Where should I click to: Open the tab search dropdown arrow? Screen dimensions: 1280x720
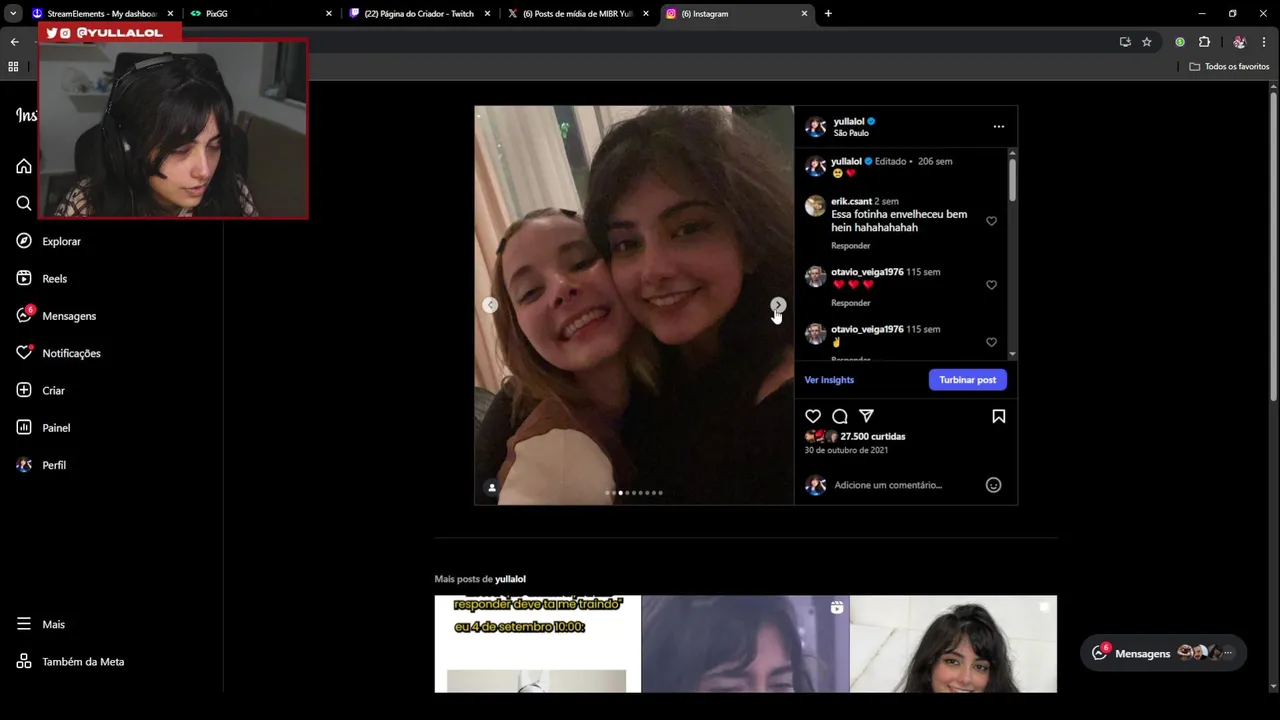pyautogui.click(x=13, y=14)
